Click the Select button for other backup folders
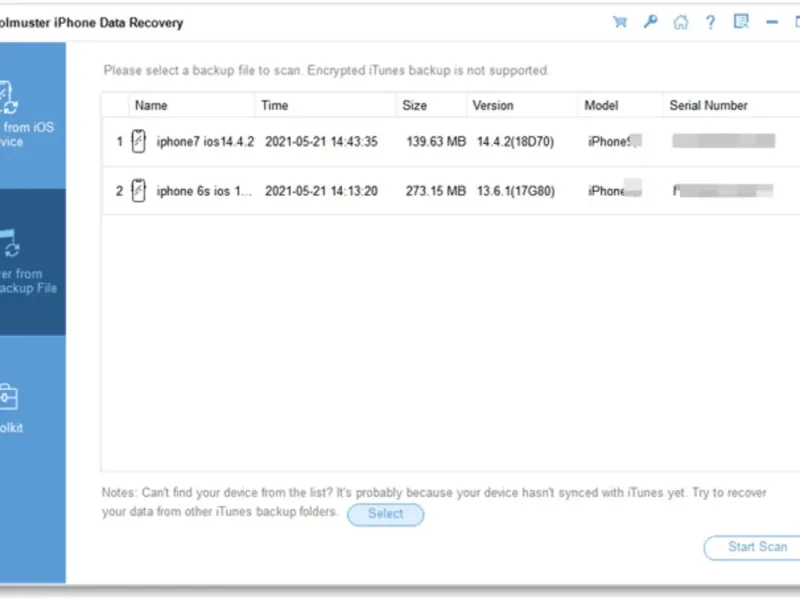This screenshot has height=600, width=800. tap(386, 514)
